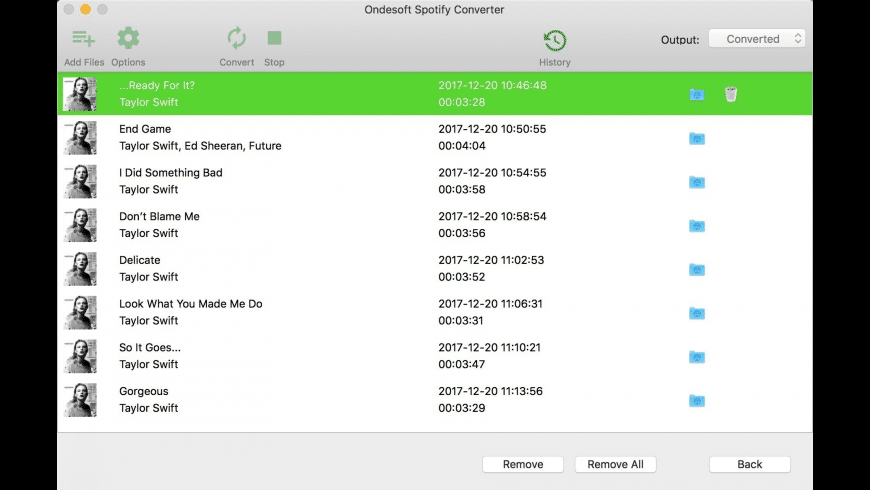Select album art of I Did Something Bad

pos(80,181)
